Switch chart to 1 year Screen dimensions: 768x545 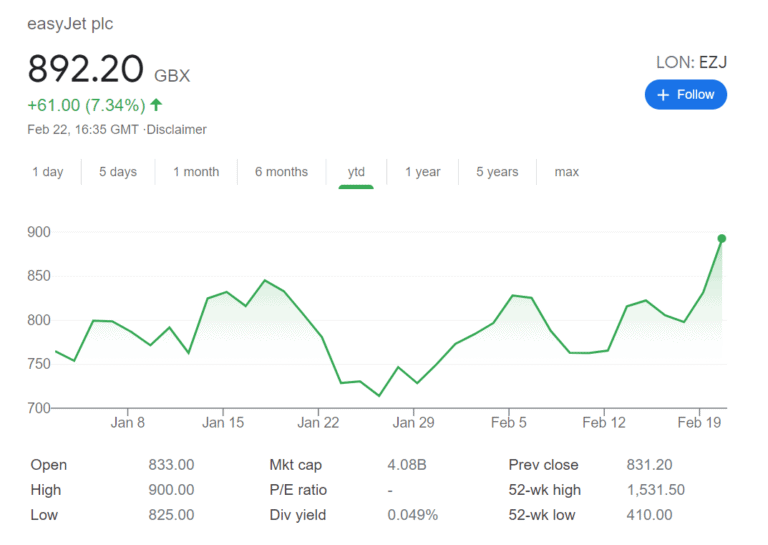tap(423, 172)
